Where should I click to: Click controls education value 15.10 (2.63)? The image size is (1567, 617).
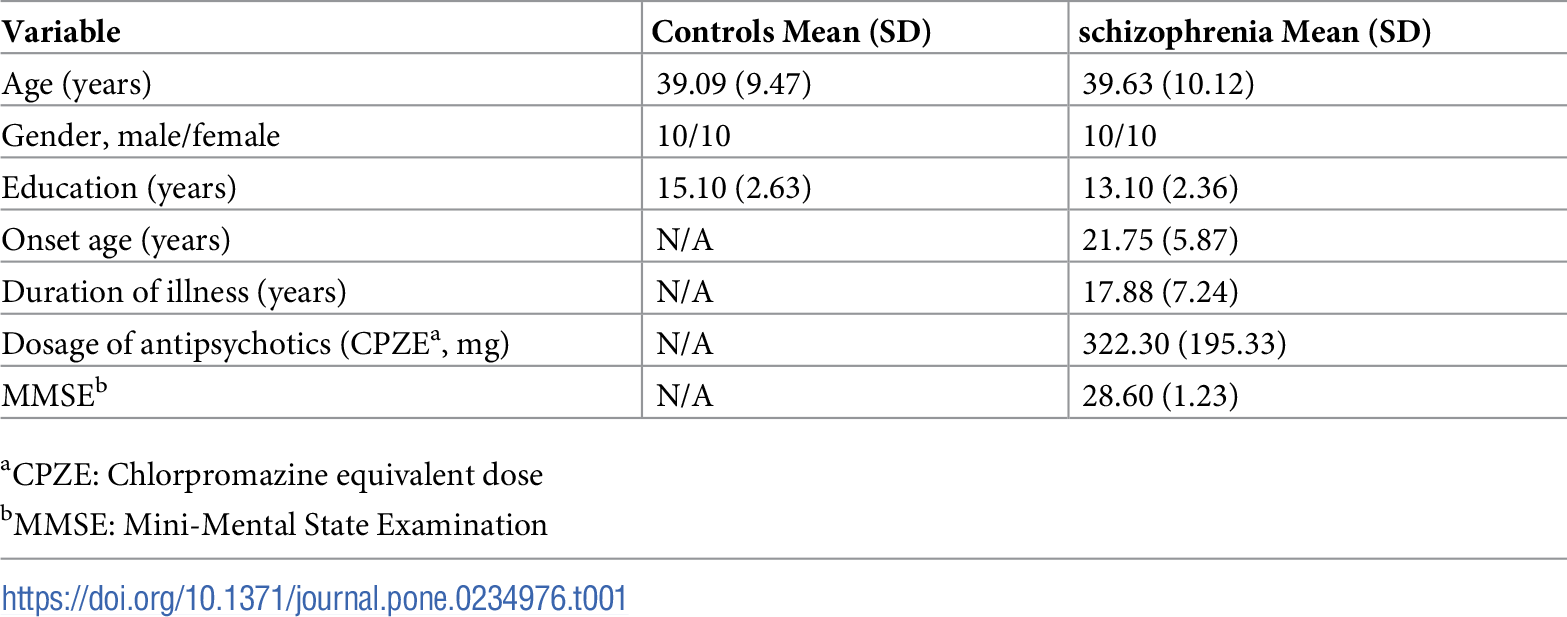pos(732,188)
